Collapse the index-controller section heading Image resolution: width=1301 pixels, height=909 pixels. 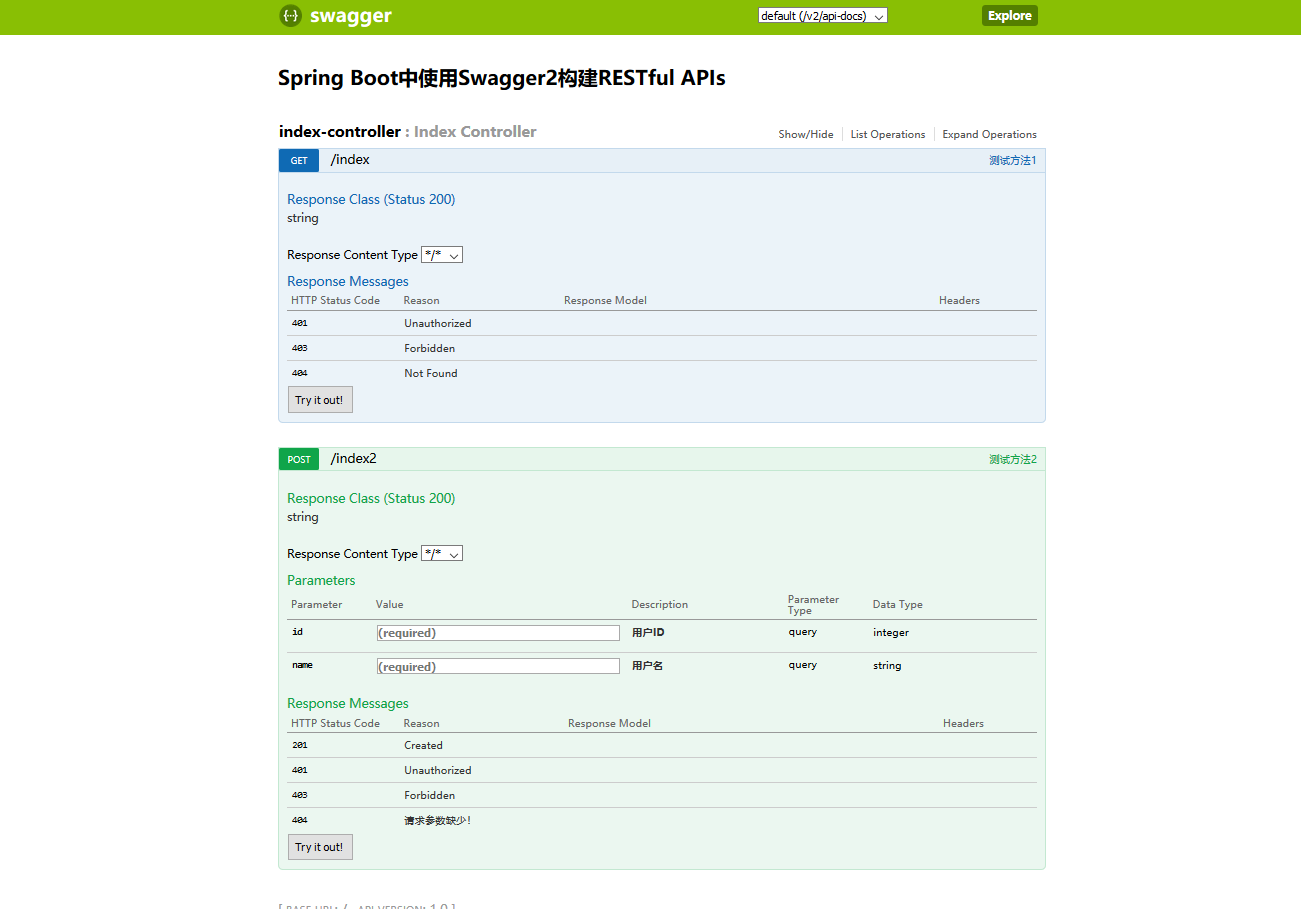(x=339, y=132)
